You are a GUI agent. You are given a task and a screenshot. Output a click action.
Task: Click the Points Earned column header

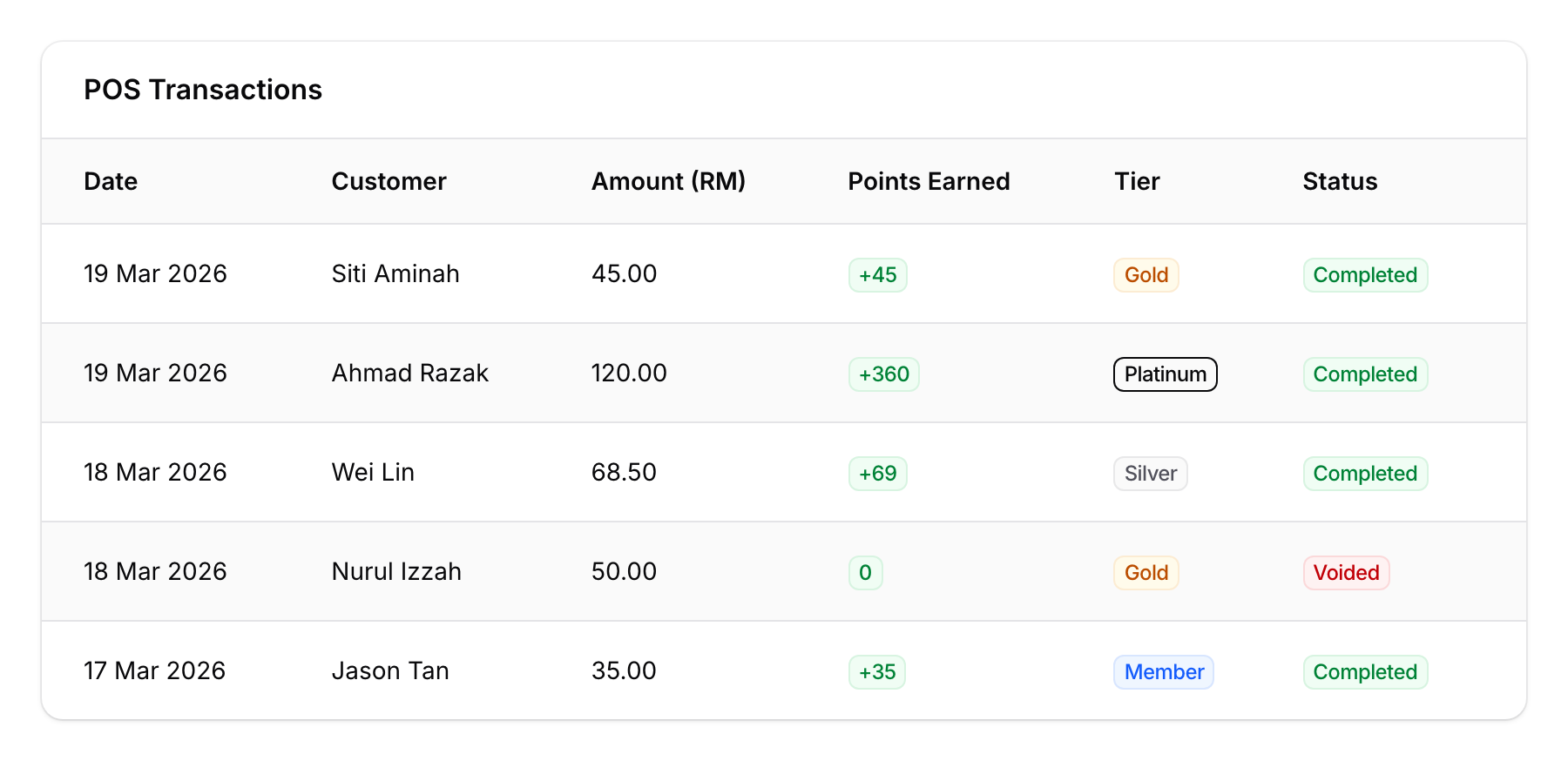coord(929,181)
